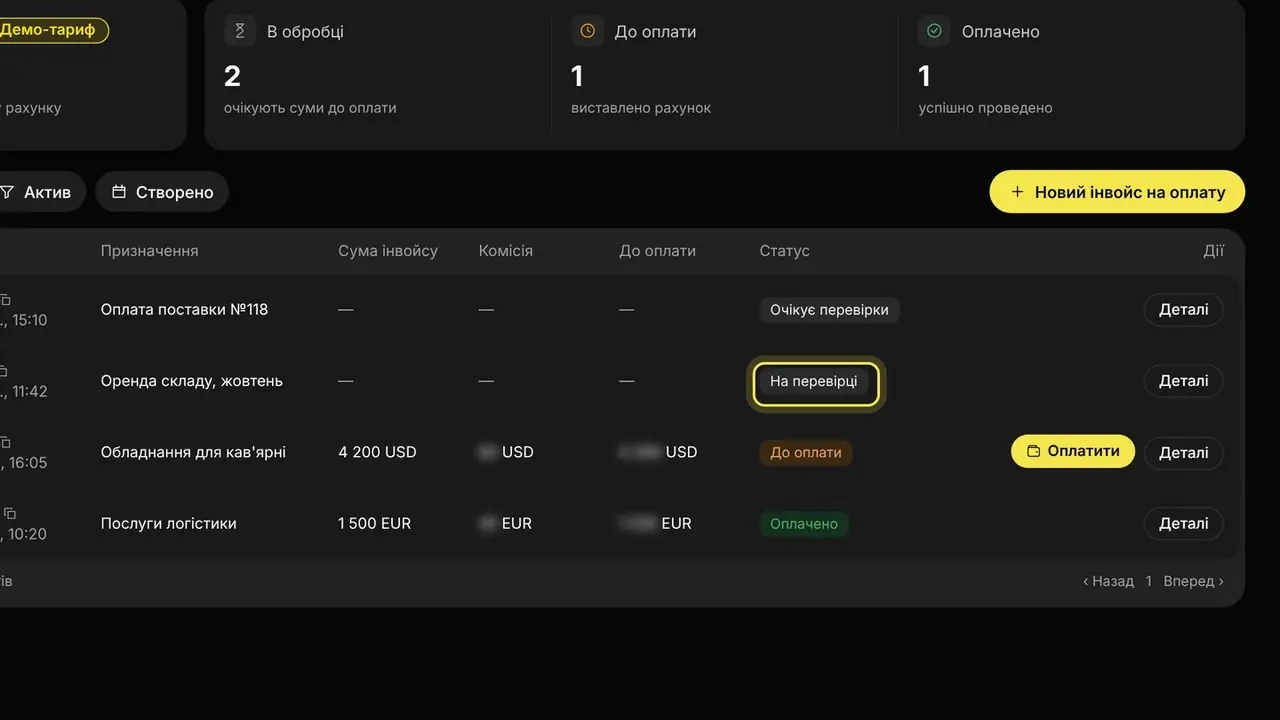
Task: Click the Дії column header
Action: coord(1213,251)
